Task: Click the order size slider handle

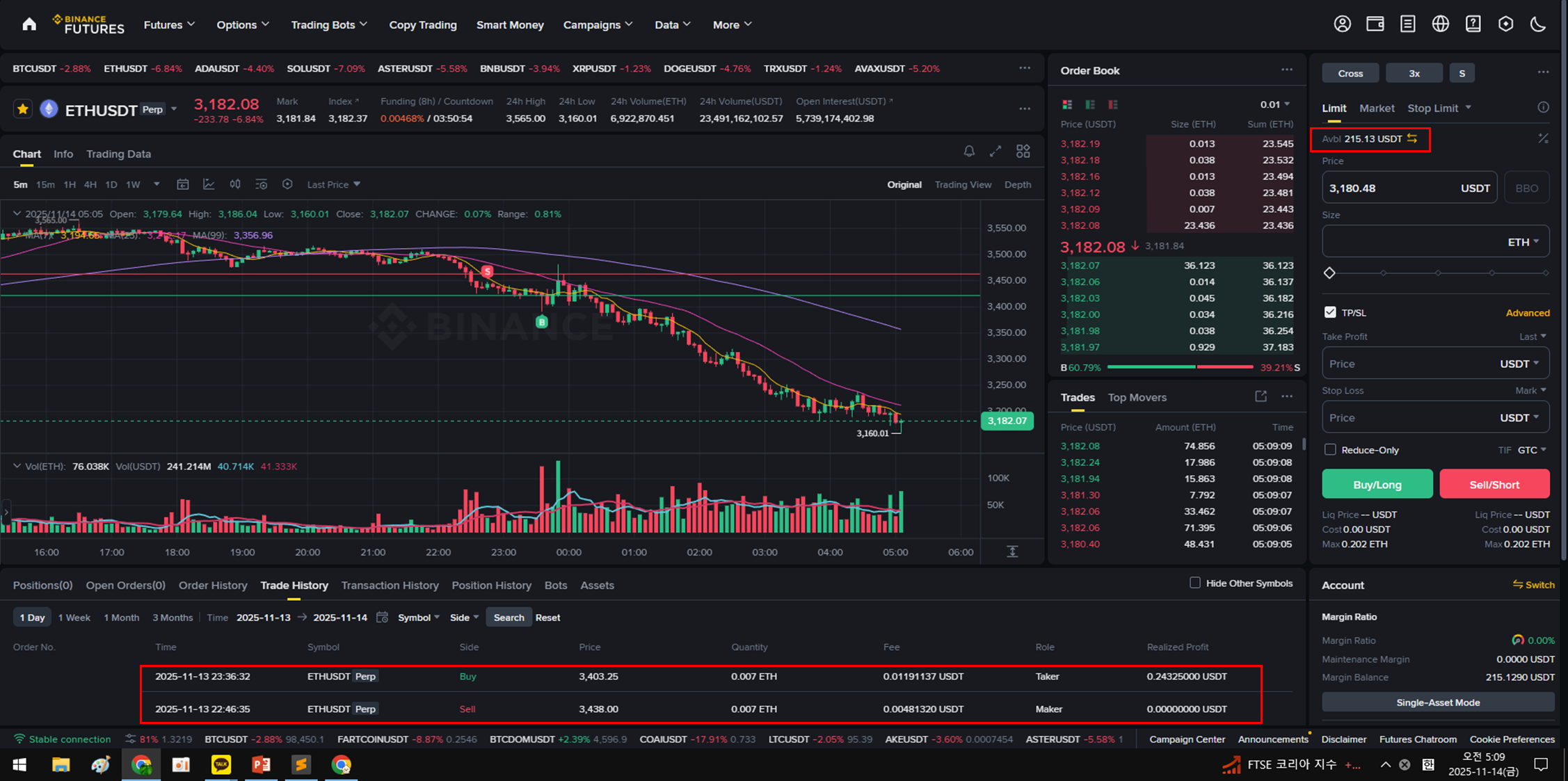Action: coord(1329,273)
